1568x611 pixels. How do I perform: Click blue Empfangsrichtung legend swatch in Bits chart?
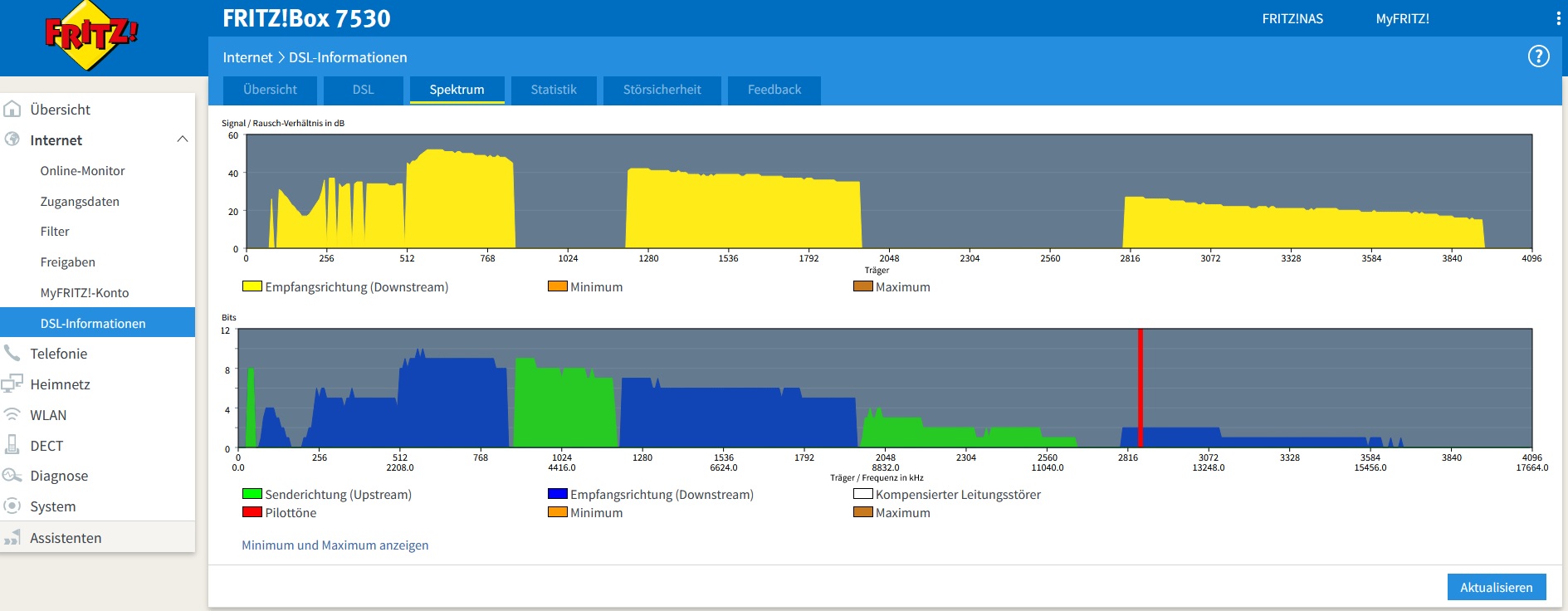coord(558,494)
